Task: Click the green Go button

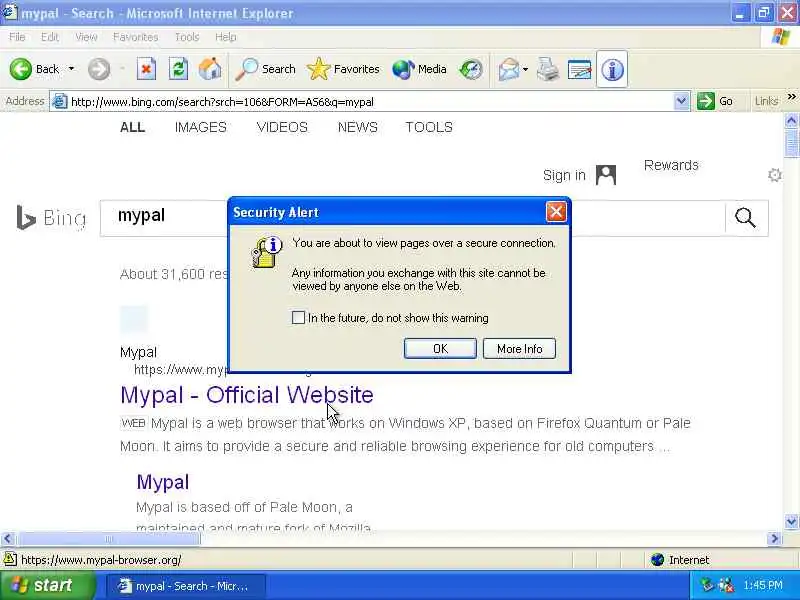Action: coord(715,102)
